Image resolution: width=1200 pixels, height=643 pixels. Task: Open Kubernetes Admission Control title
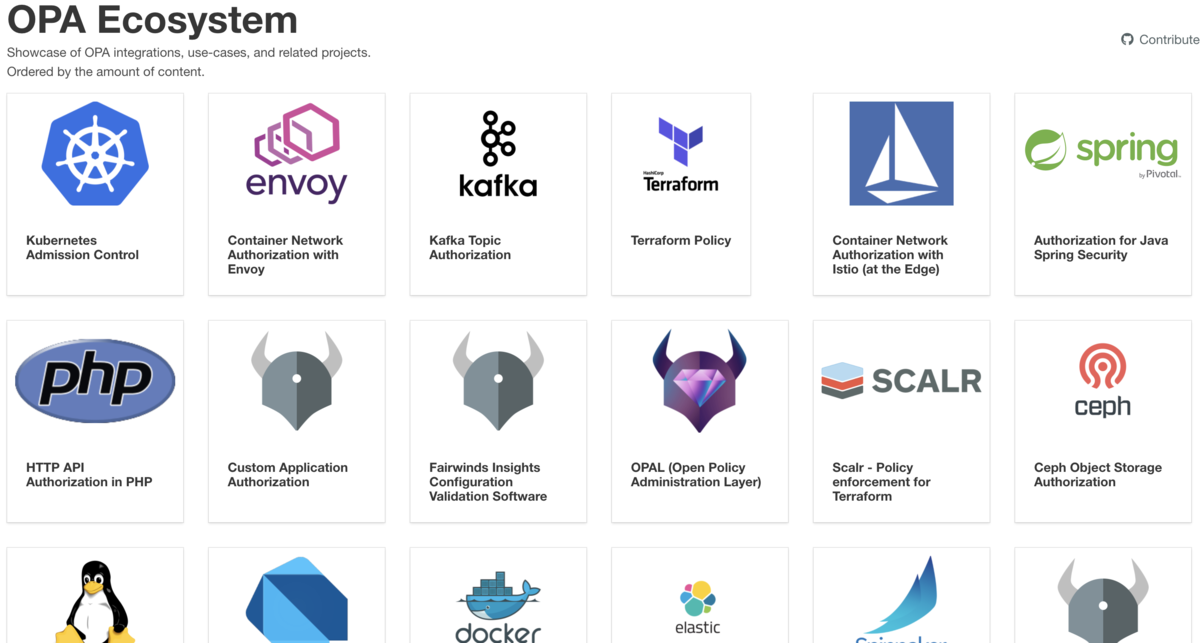pyautogui.click(x=82, y=248)
